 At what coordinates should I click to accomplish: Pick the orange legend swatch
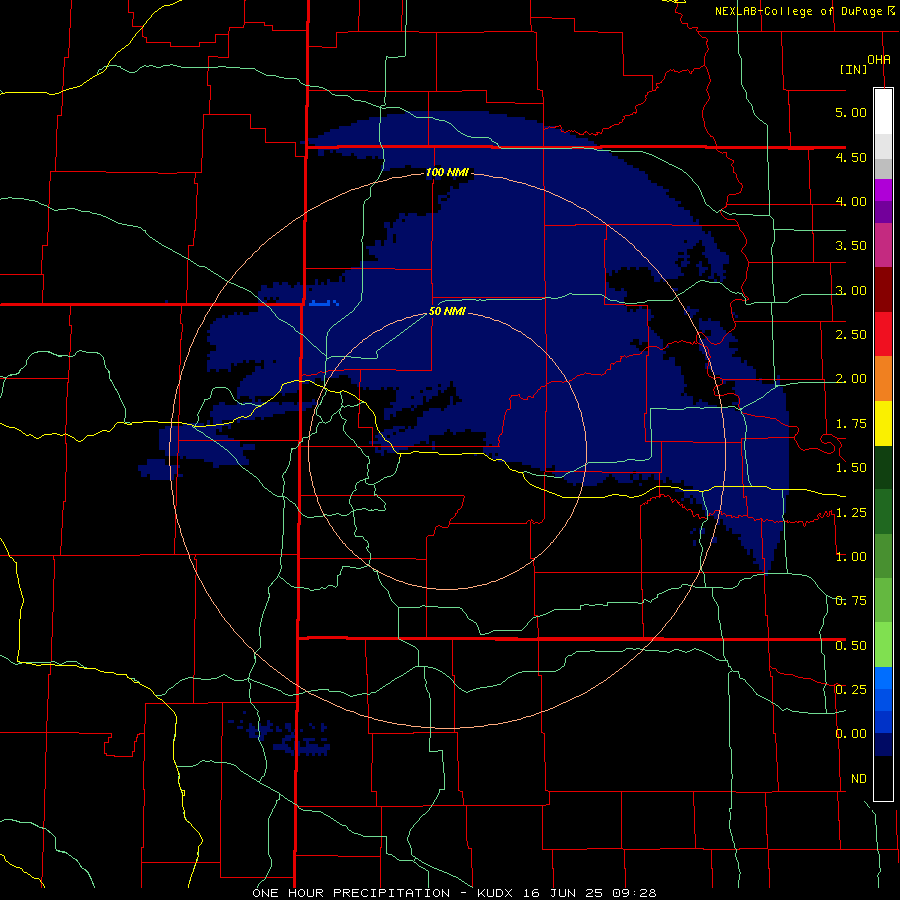[x=883, y=379]
